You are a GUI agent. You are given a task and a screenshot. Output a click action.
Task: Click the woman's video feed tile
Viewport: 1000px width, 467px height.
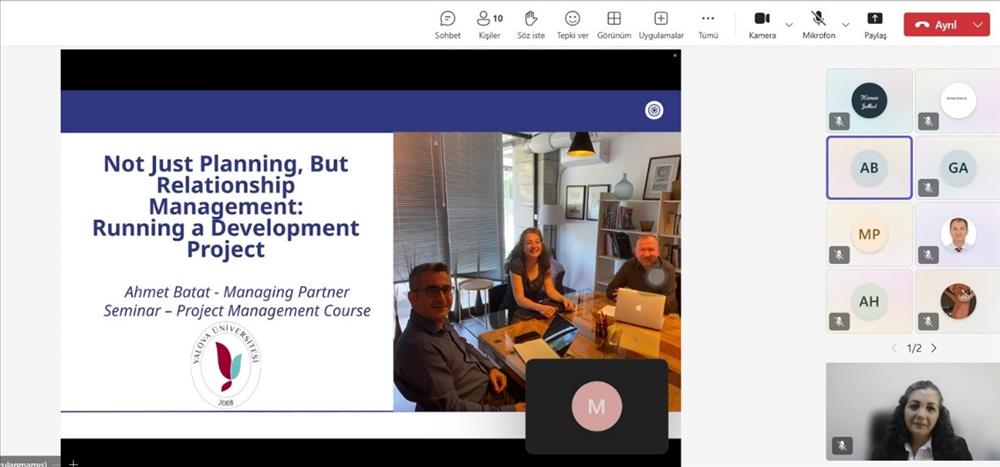[x=913, y=411]
